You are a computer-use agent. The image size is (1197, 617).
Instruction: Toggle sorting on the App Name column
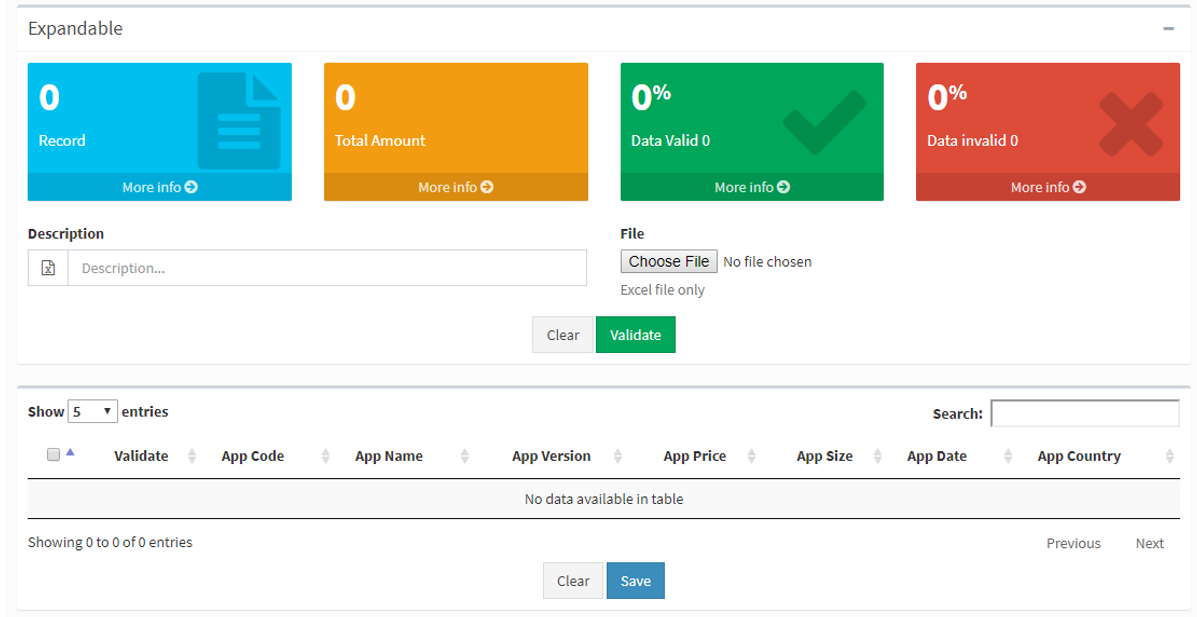click(389, 456)
